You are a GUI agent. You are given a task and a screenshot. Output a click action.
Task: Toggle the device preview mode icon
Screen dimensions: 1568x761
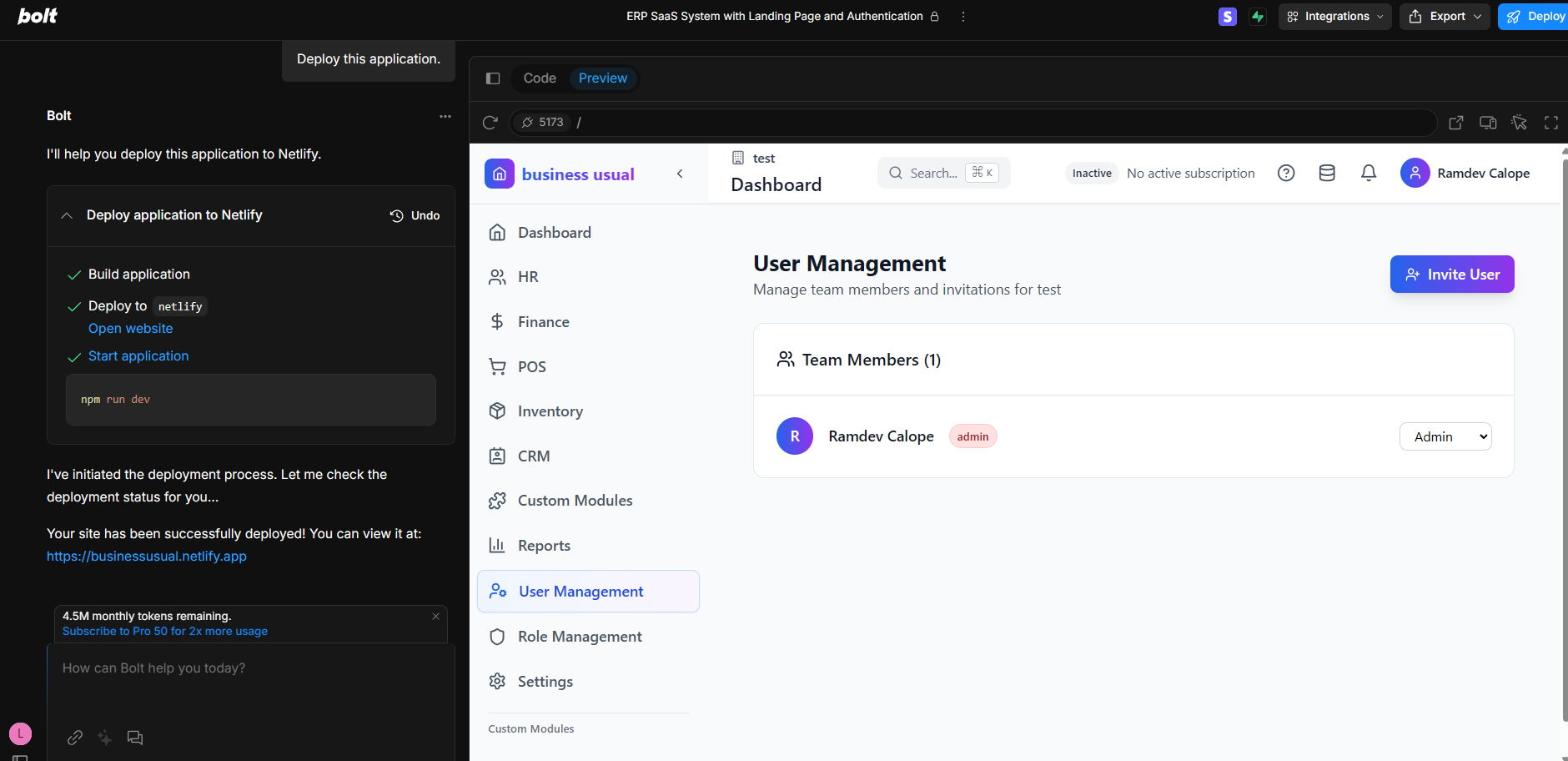pos(1488,123)
